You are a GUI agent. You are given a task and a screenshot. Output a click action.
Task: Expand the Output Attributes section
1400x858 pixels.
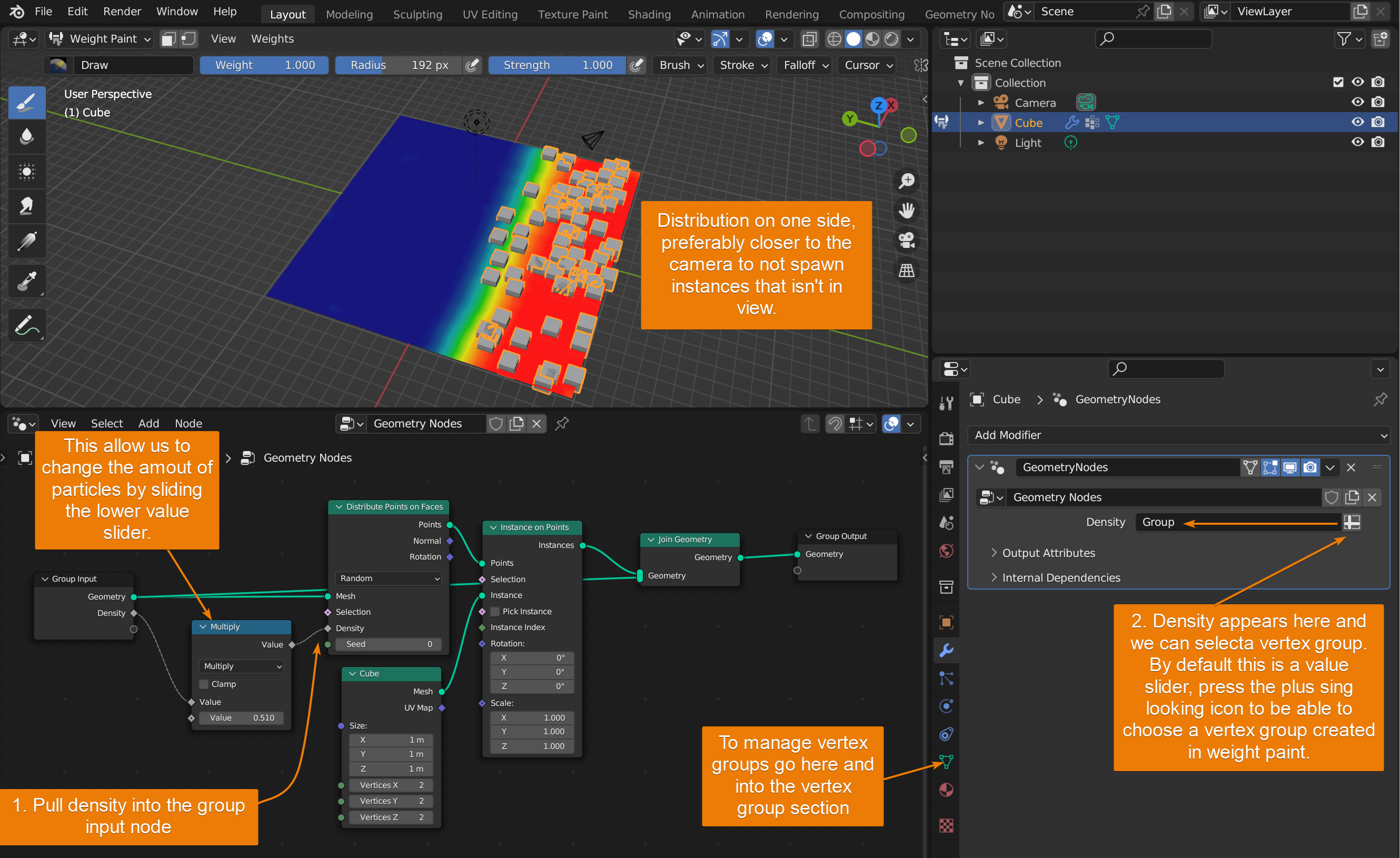1047,552
